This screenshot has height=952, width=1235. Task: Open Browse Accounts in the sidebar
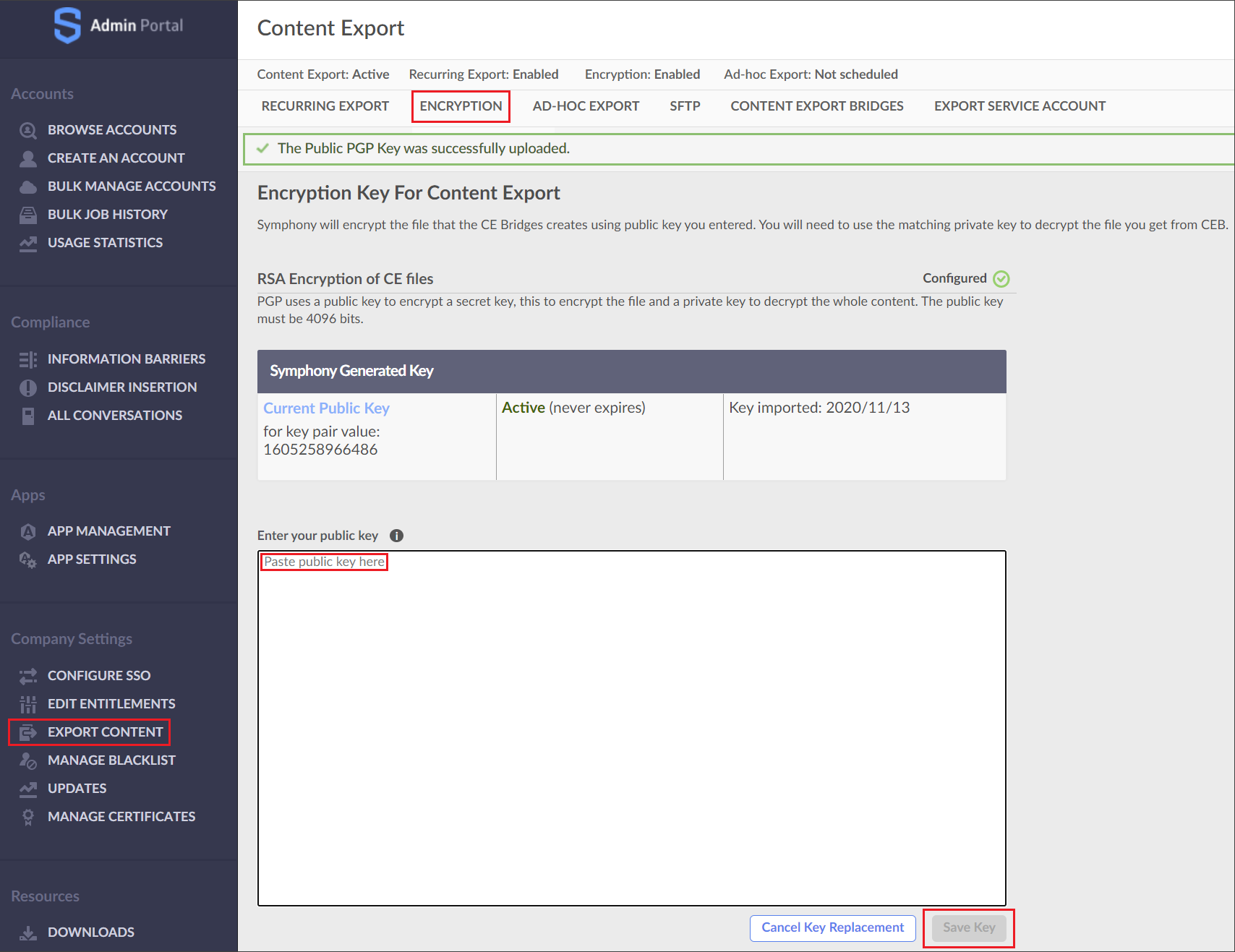[112, 130]
